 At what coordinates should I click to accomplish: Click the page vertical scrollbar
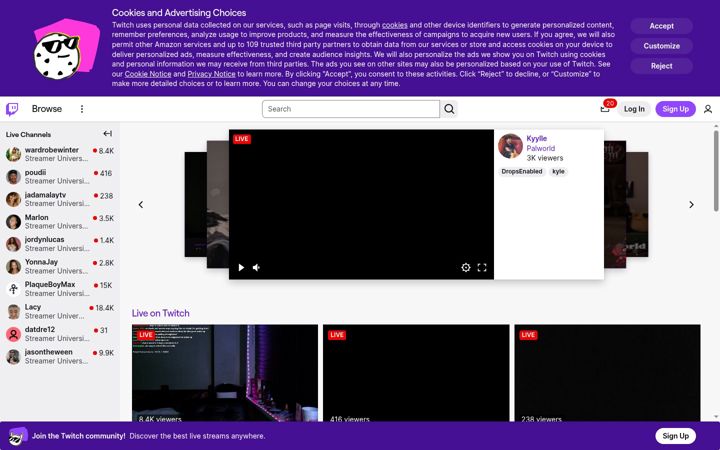[x=716, y=171]
